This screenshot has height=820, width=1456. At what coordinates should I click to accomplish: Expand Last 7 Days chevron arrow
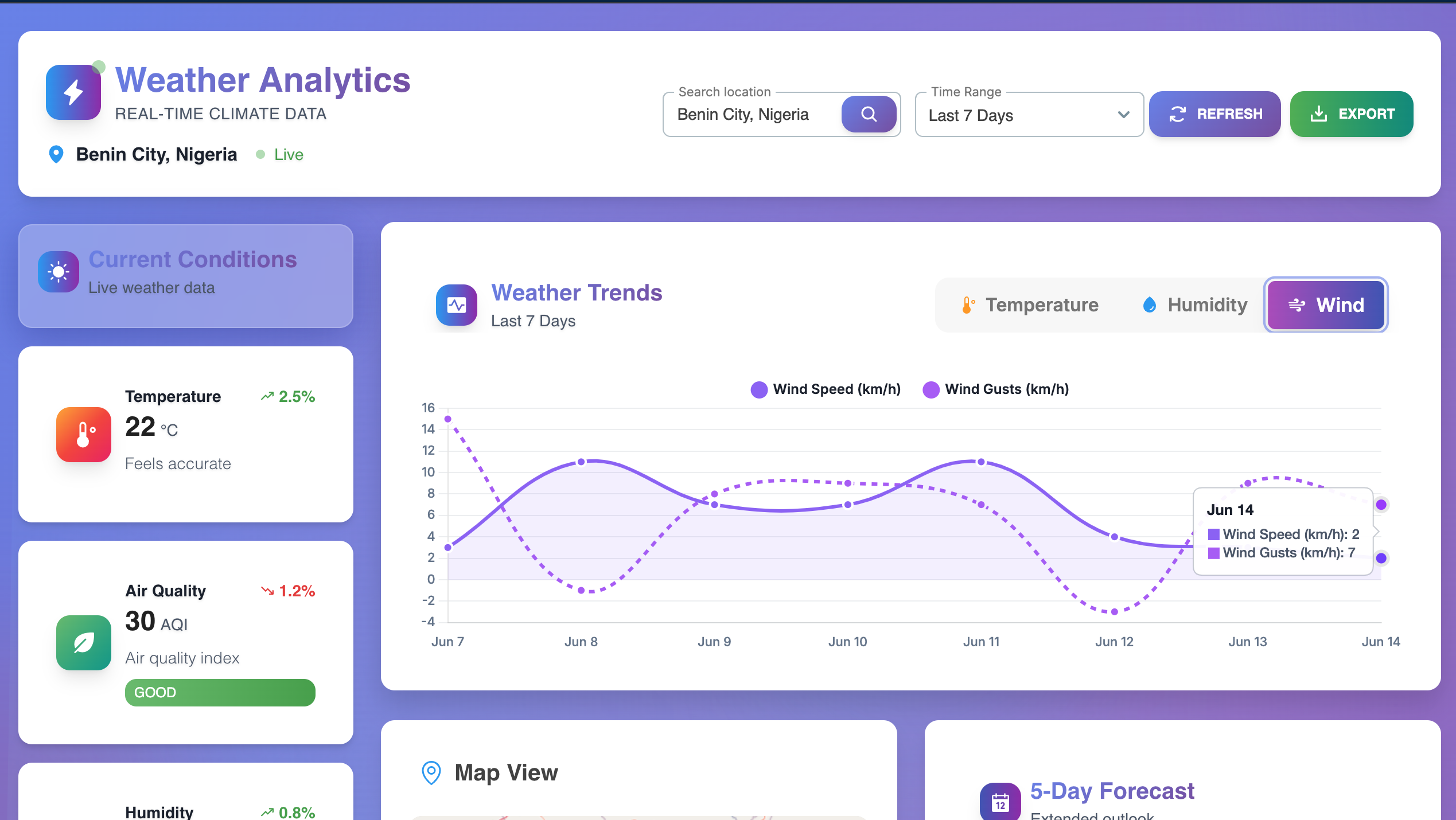click(x=1123, y=115)
